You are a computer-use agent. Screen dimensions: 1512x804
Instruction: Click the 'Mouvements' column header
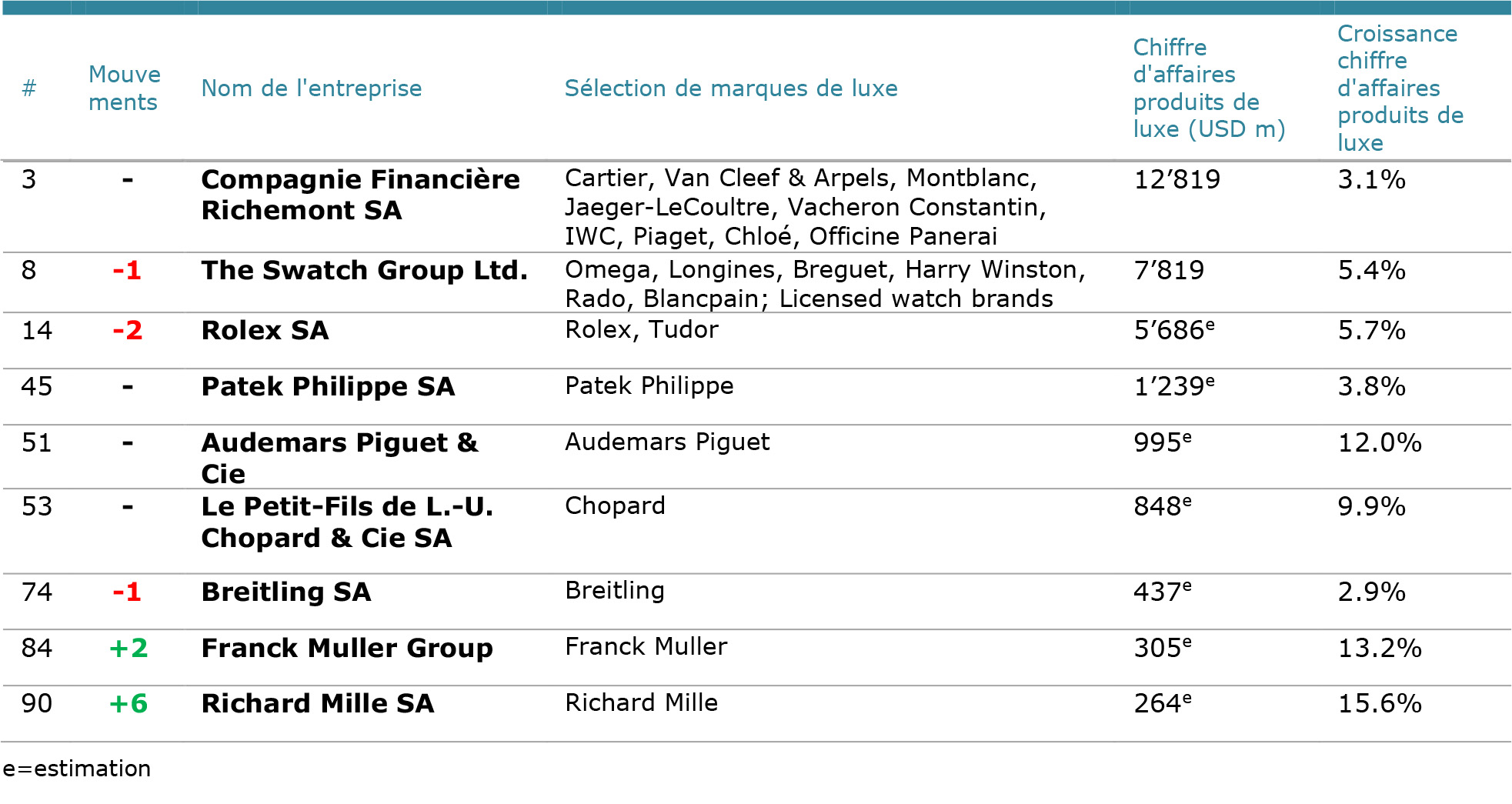[x=124, y=88]
